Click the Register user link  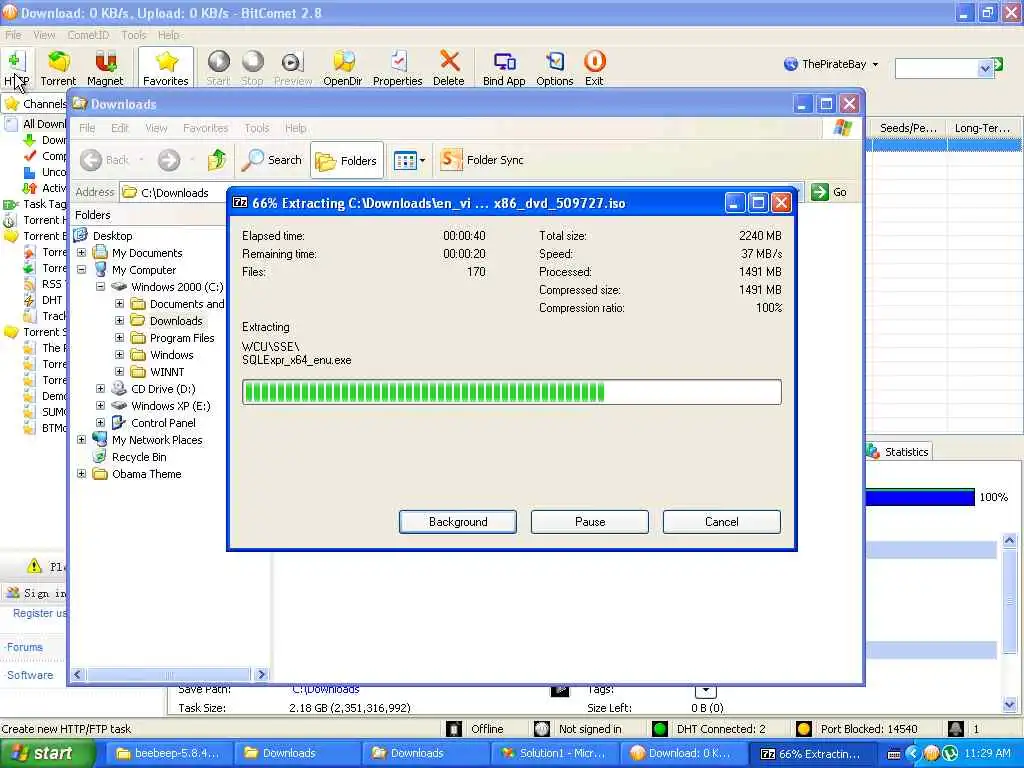tap(40, 613)
